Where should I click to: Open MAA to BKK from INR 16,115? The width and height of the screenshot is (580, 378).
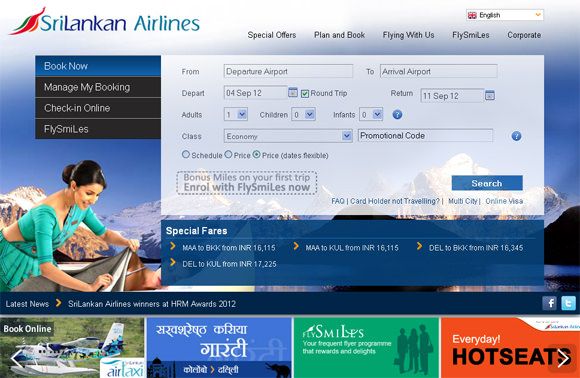[229, 248]
